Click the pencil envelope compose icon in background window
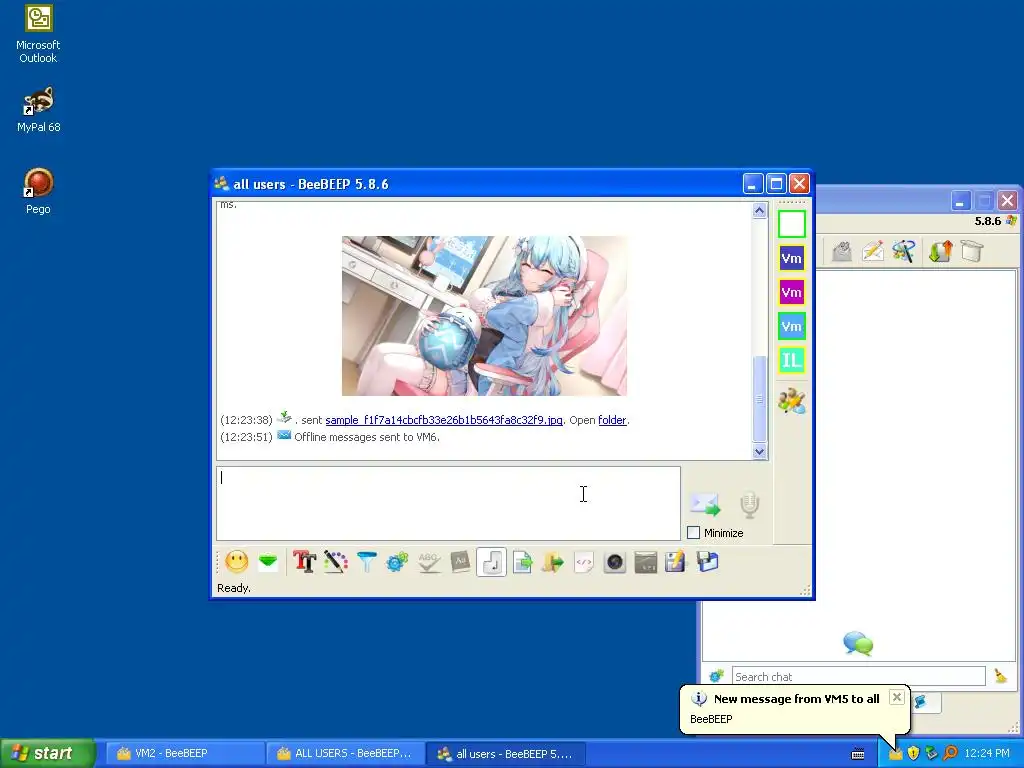Screen dimensions: 1024x768 click(872, 251)
